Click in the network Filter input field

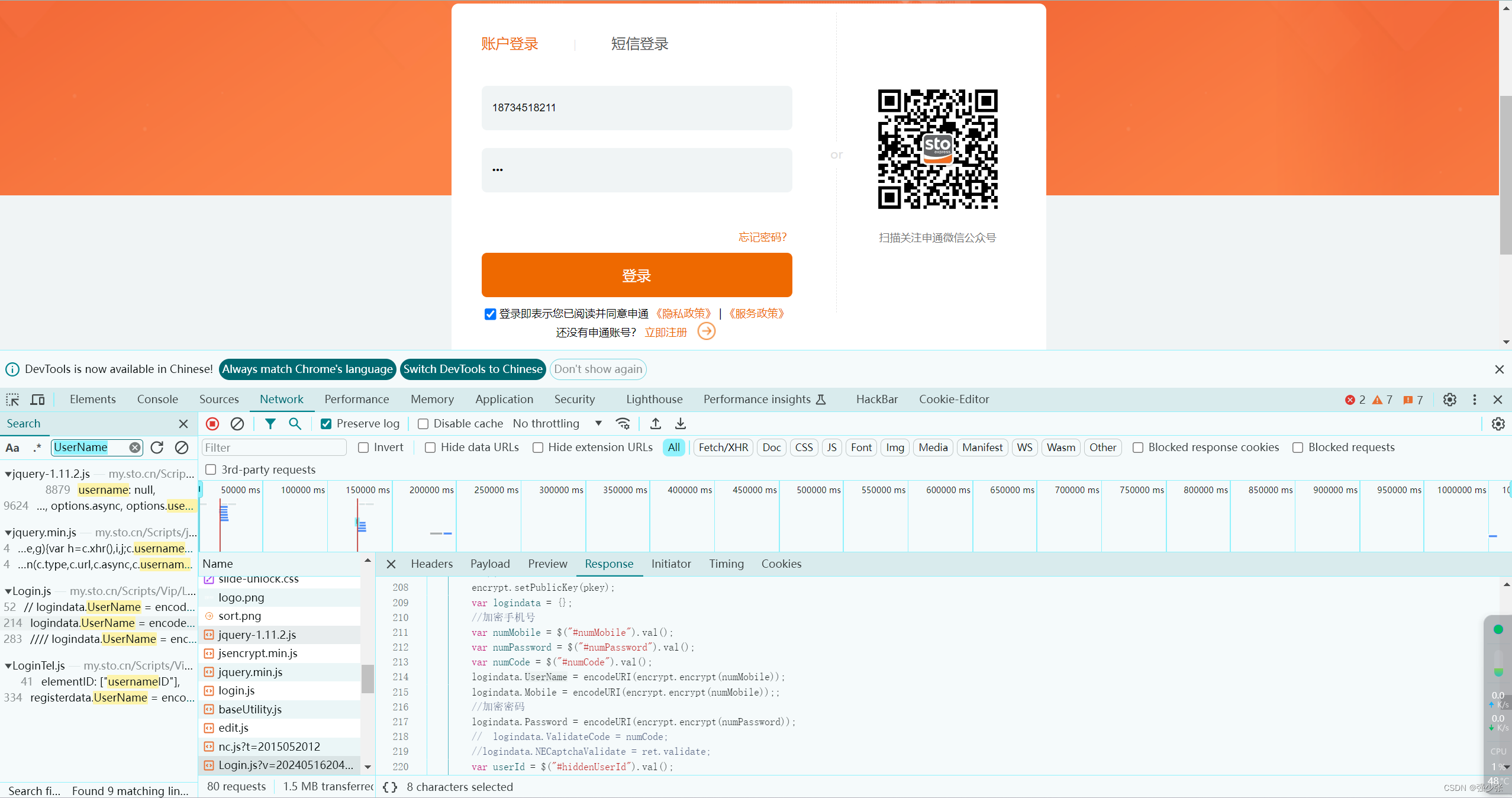(x=273, y=448)
